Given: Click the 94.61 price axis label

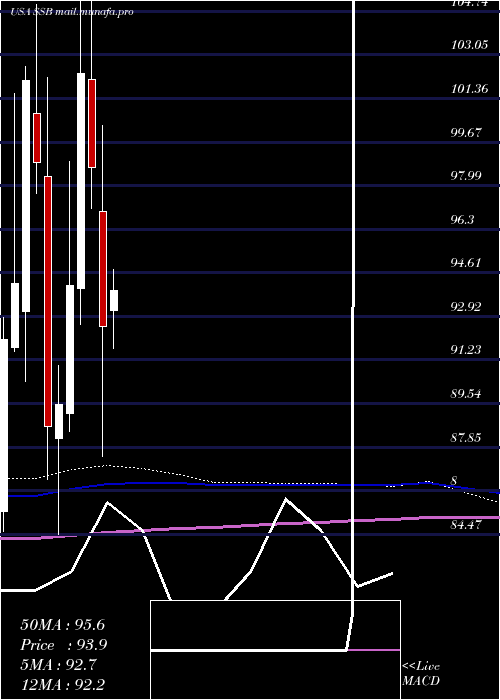Looking at the screenshot, I should 467,262.
